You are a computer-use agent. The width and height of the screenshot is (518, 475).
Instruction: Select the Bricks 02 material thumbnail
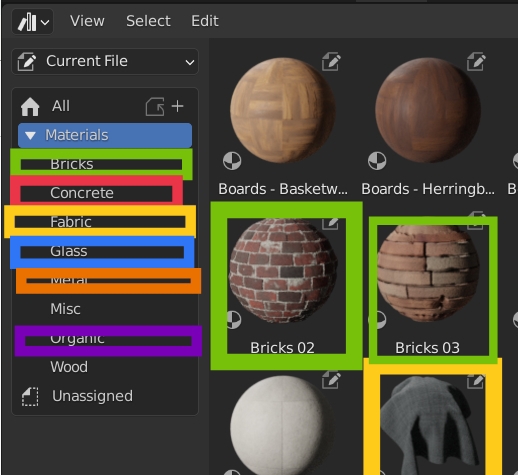click(x=283, y=270)
